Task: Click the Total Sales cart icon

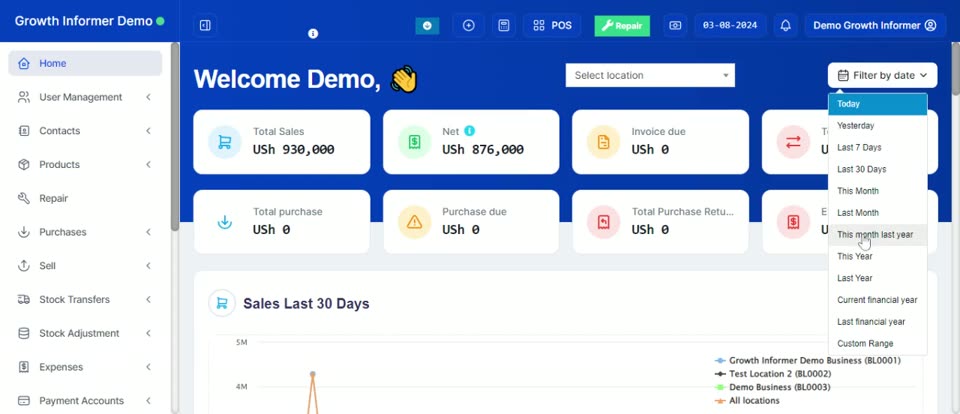Action: point(225,142)
